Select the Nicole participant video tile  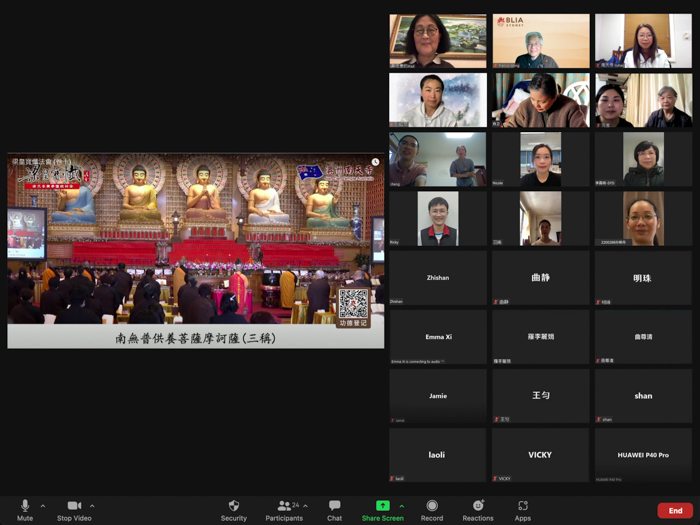tap(541, 159)
